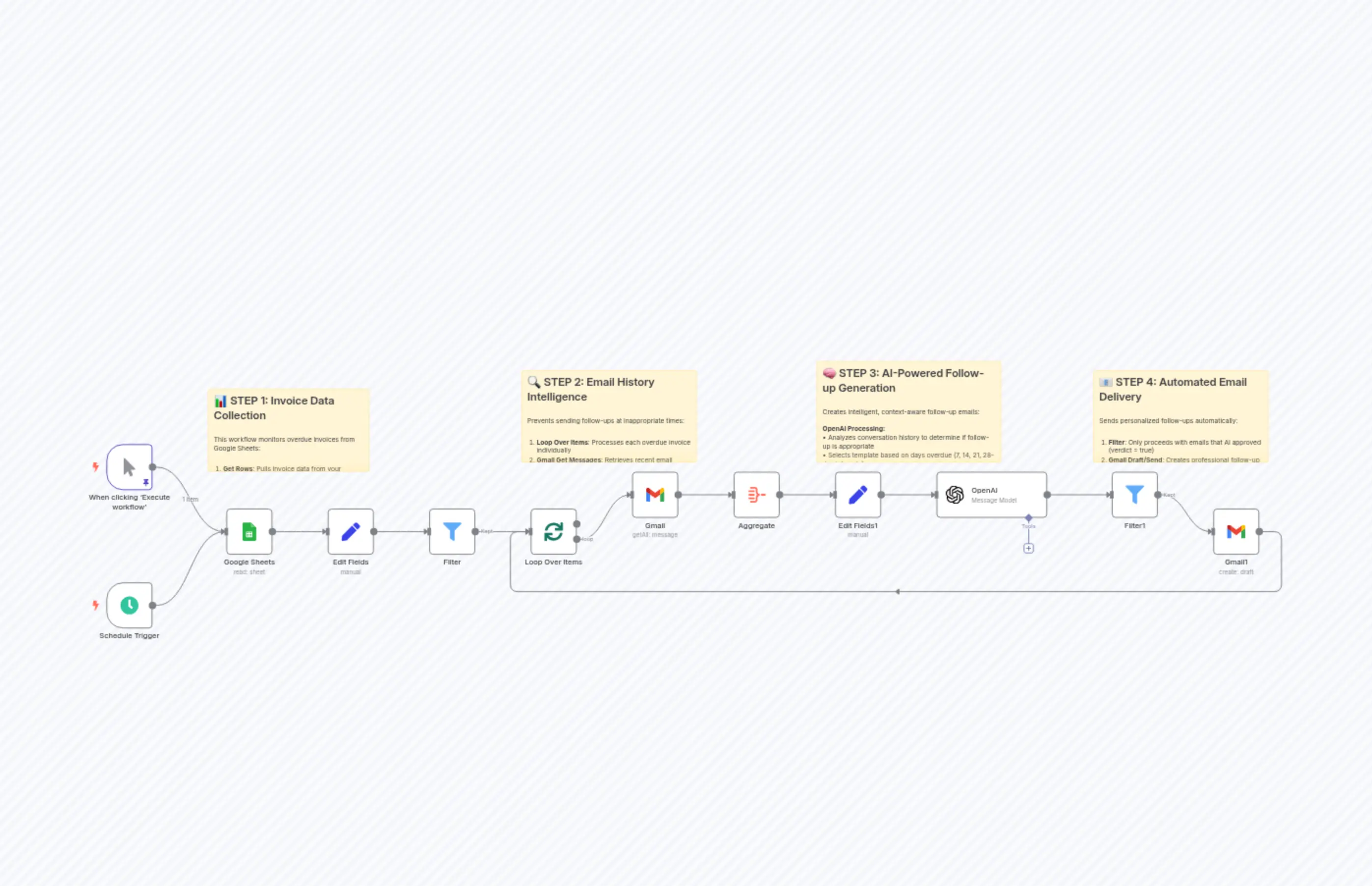The image size is (1372, 886).
Task: Select the Gmail1 create draft node
Action: point(1237,532)
